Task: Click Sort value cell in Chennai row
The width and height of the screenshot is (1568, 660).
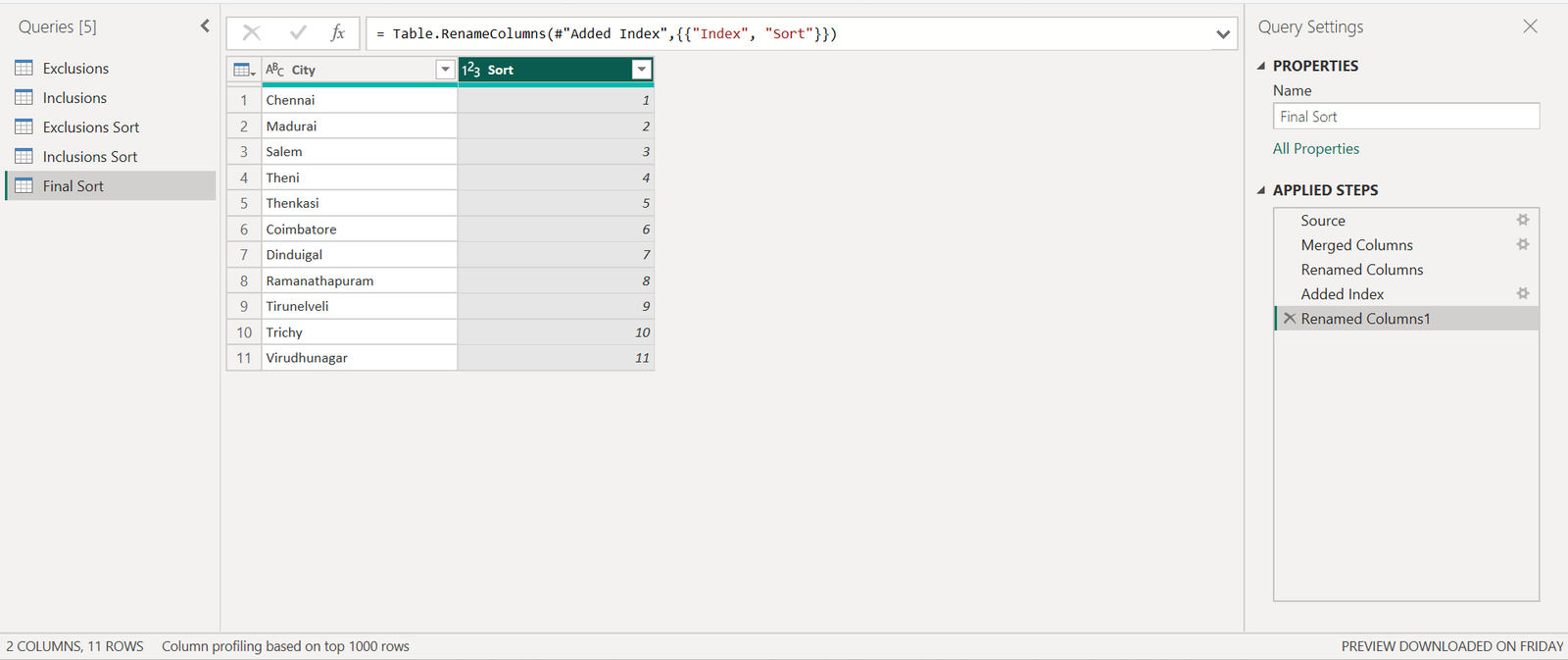Action: click(556, 100)
